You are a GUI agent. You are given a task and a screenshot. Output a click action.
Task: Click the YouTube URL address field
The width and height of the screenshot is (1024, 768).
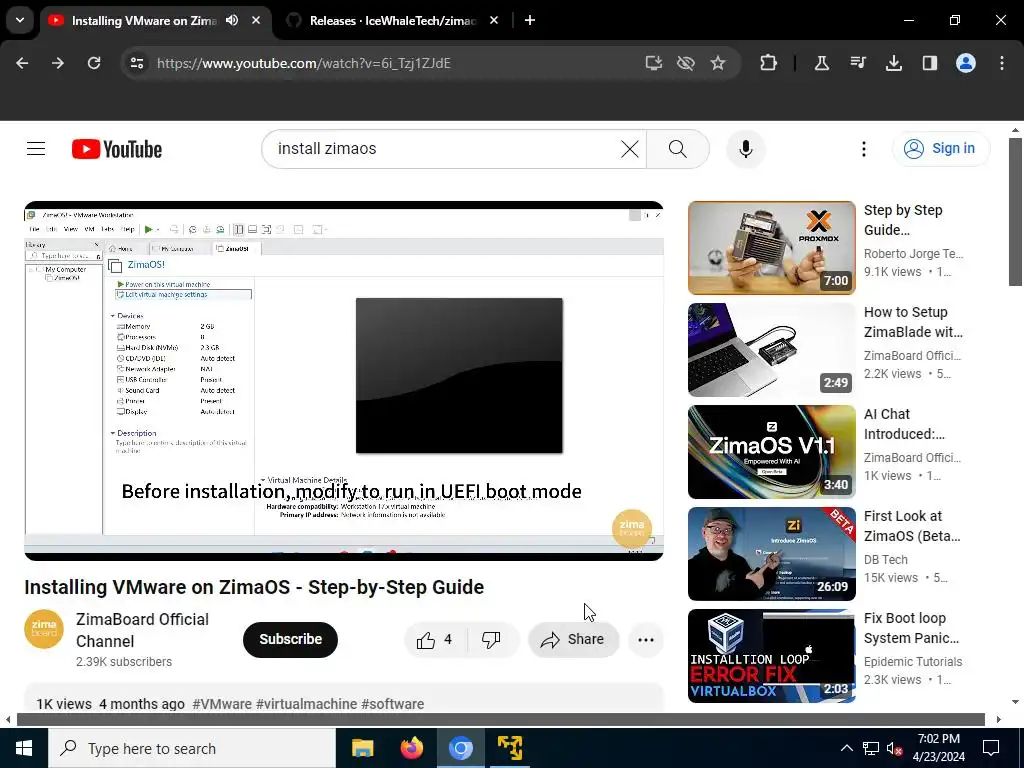(x=392, y=63)
